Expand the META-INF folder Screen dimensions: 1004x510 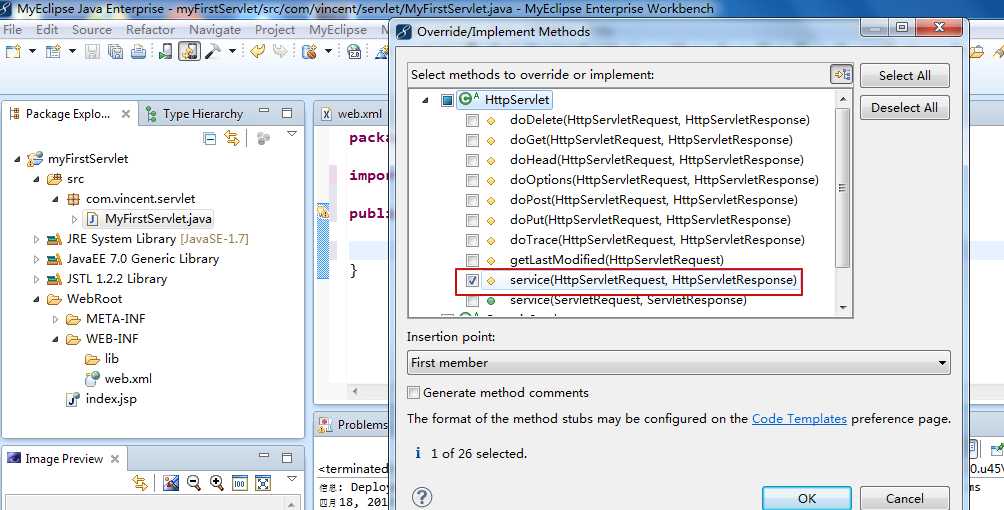pos(56,319)
